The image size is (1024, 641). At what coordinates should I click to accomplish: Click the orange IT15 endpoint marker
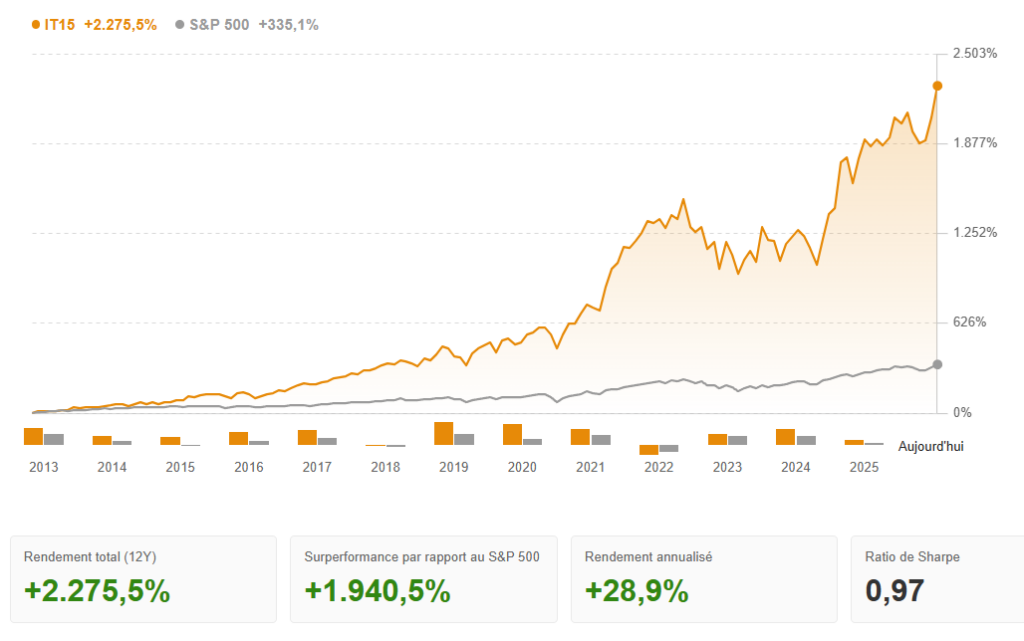tap(937, 86)
